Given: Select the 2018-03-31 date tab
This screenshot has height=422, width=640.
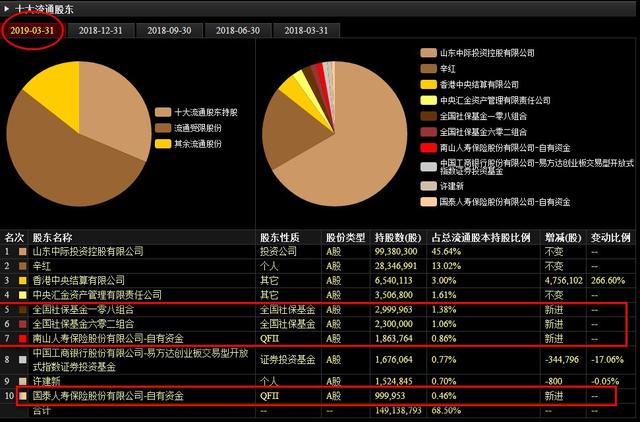Looking at the screenshot, I should [306, 30].
